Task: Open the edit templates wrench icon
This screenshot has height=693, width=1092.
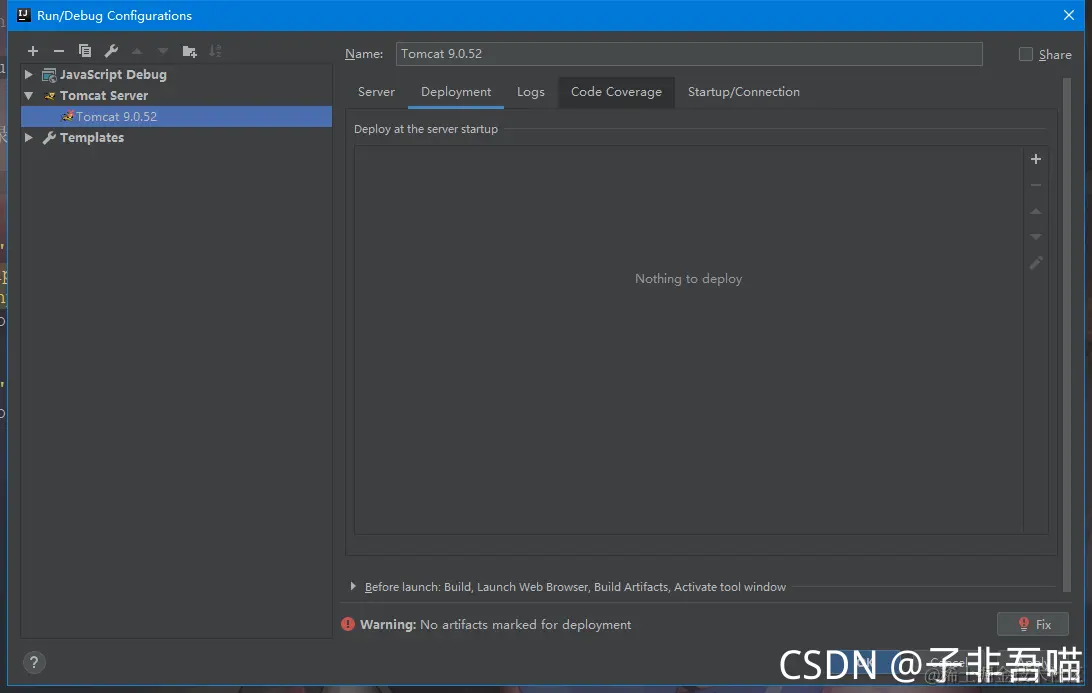Action: [111, 51]
